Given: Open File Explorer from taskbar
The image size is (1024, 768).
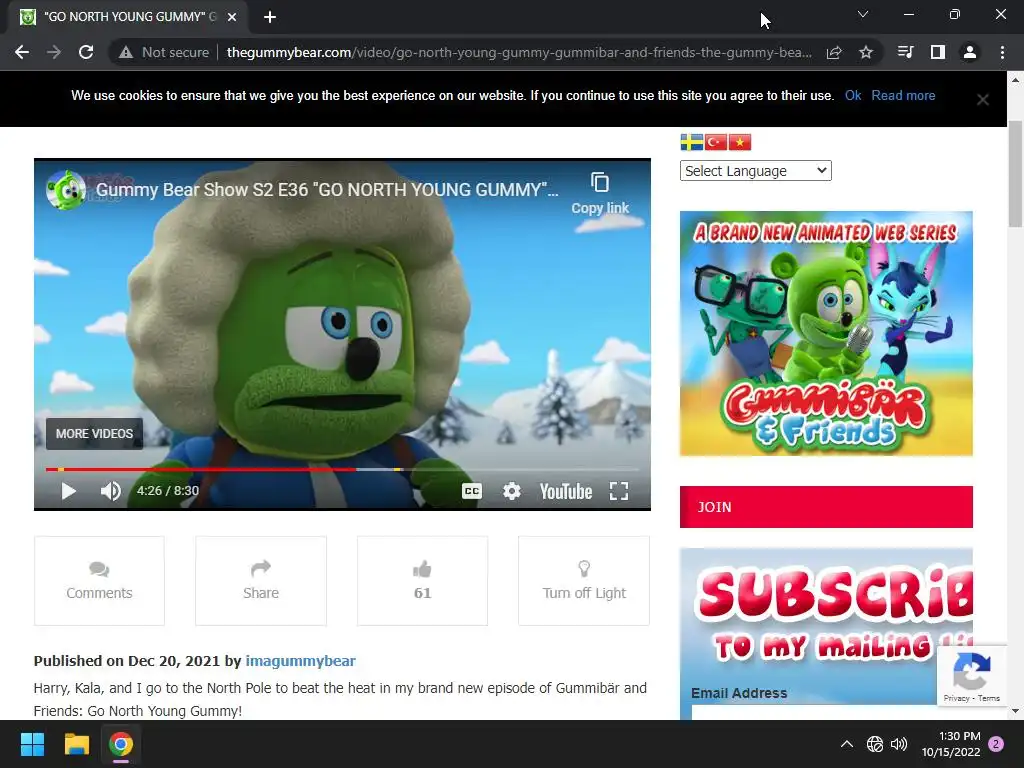Looking at the screenshot, I should click(76, 744).
